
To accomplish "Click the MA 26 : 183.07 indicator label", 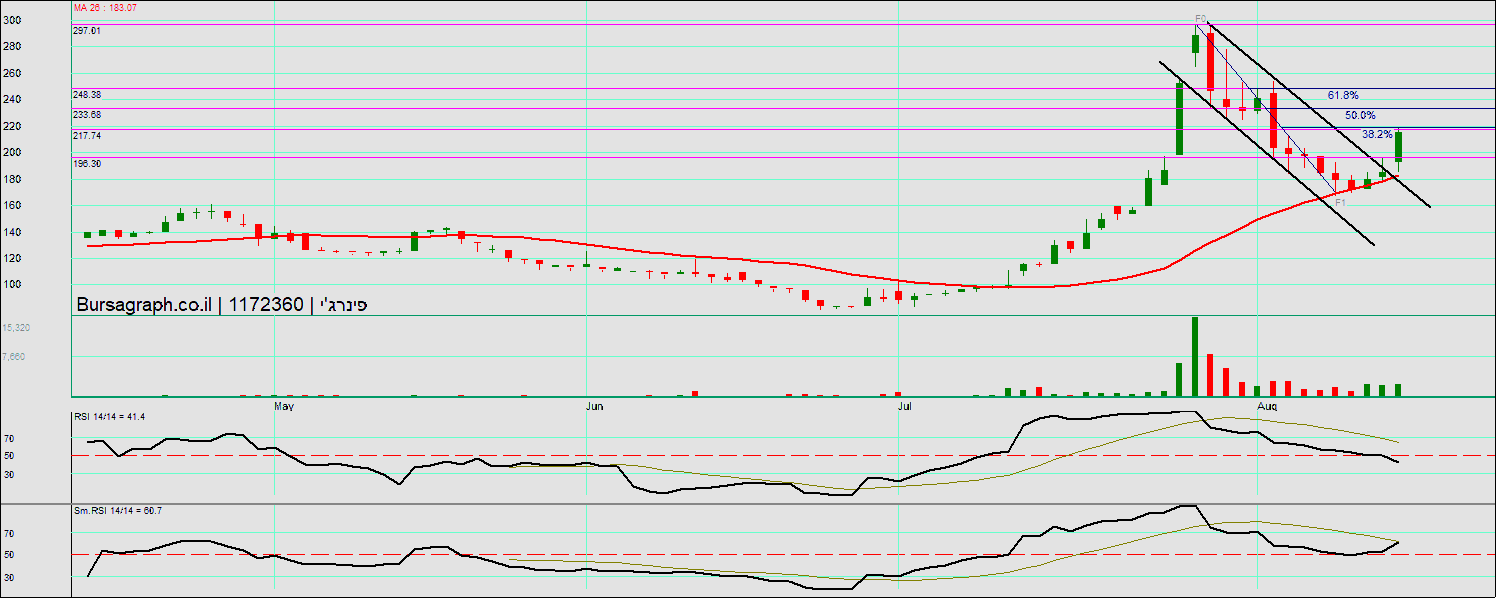I will coord(105,7).
